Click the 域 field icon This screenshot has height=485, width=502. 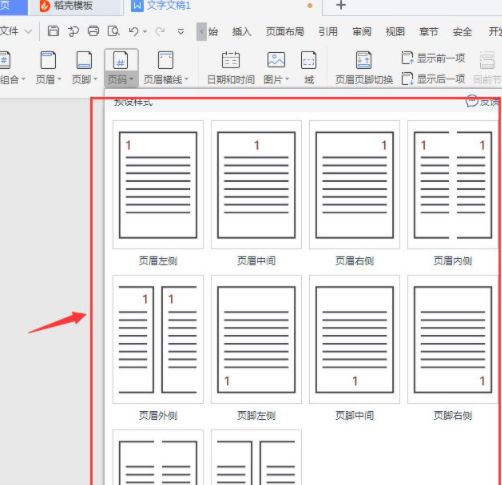point(309,60)
